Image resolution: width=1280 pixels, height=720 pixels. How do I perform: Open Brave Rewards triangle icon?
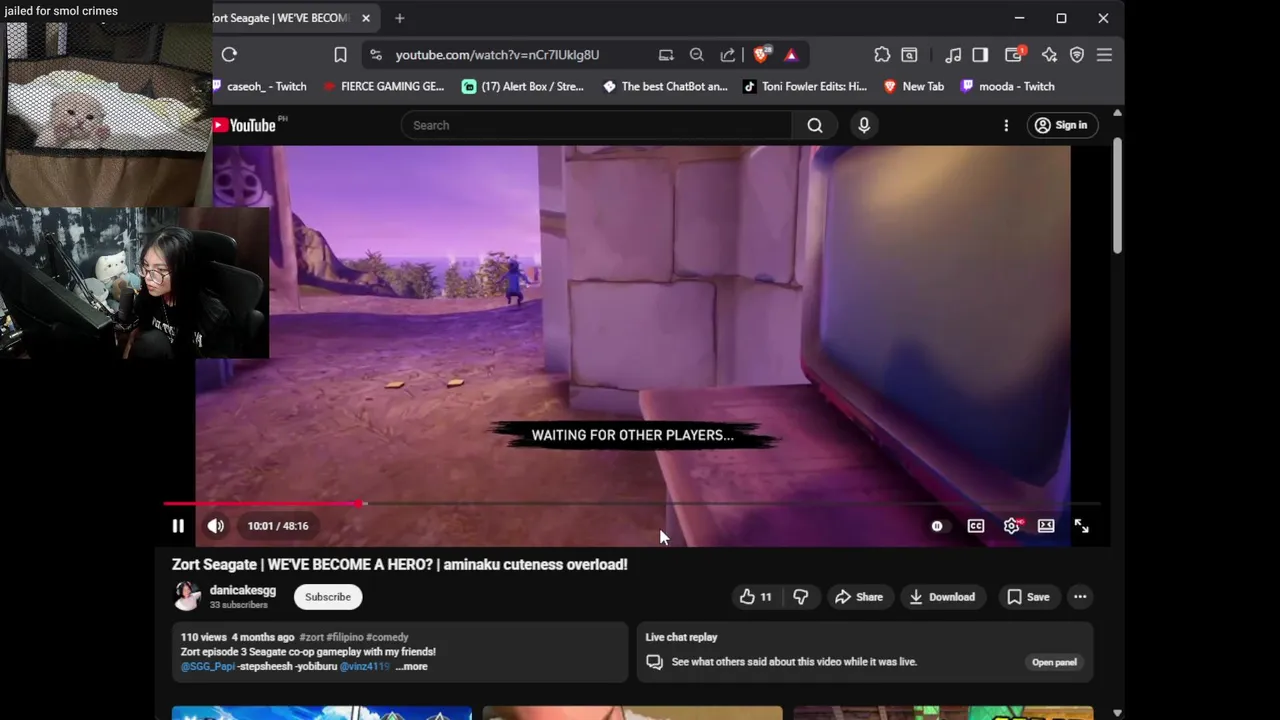(791, 55)
